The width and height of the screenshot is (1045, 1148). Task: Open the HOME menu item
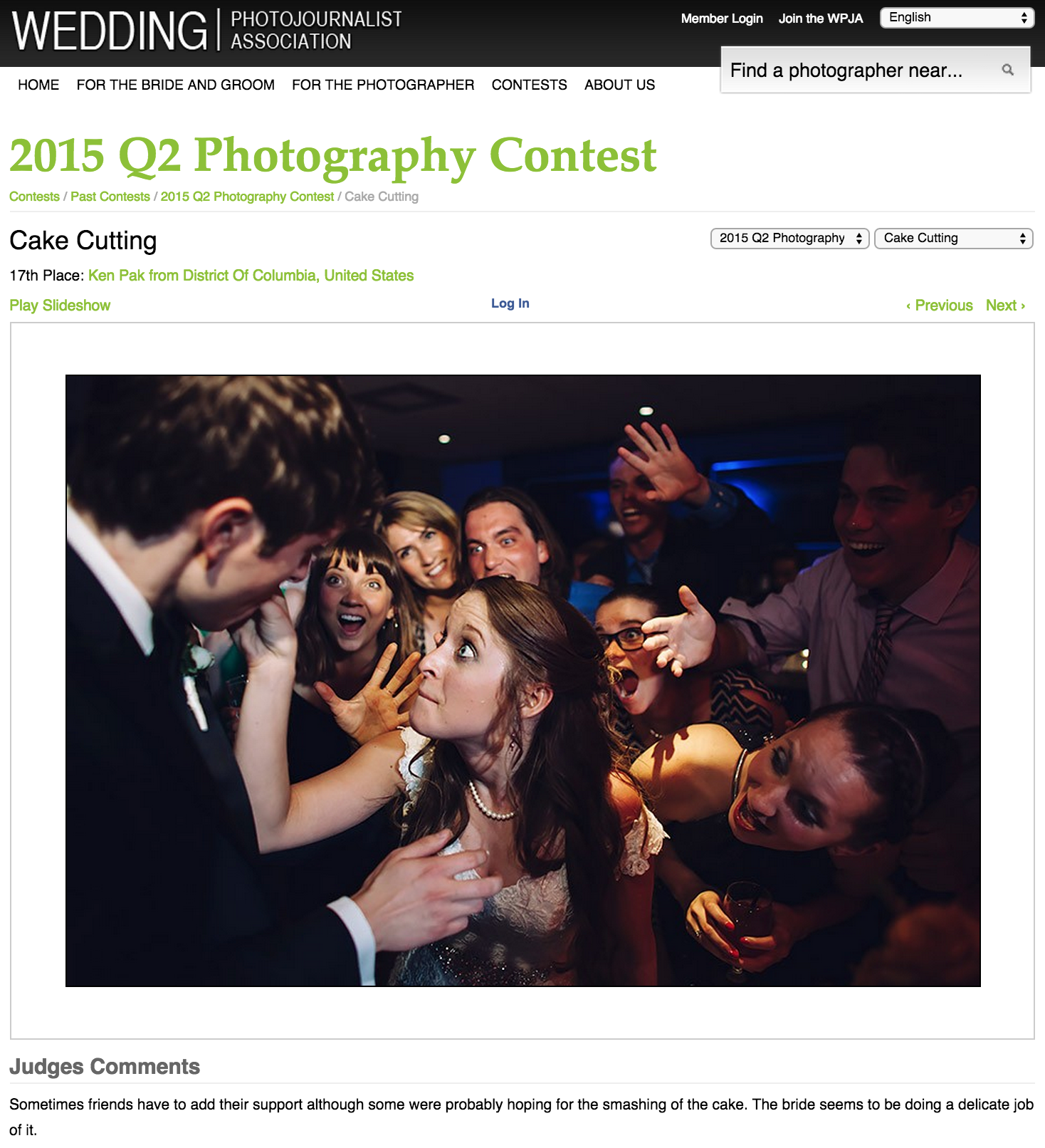(38, 85)
